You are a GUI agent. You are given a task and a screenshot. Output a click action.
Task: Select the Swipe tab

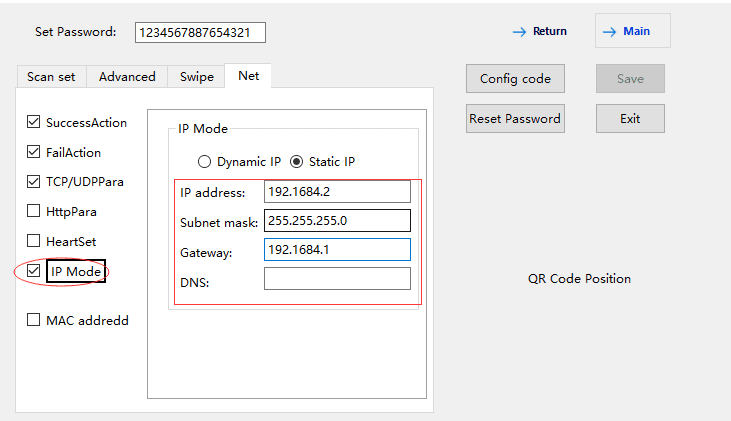[196, 76]
